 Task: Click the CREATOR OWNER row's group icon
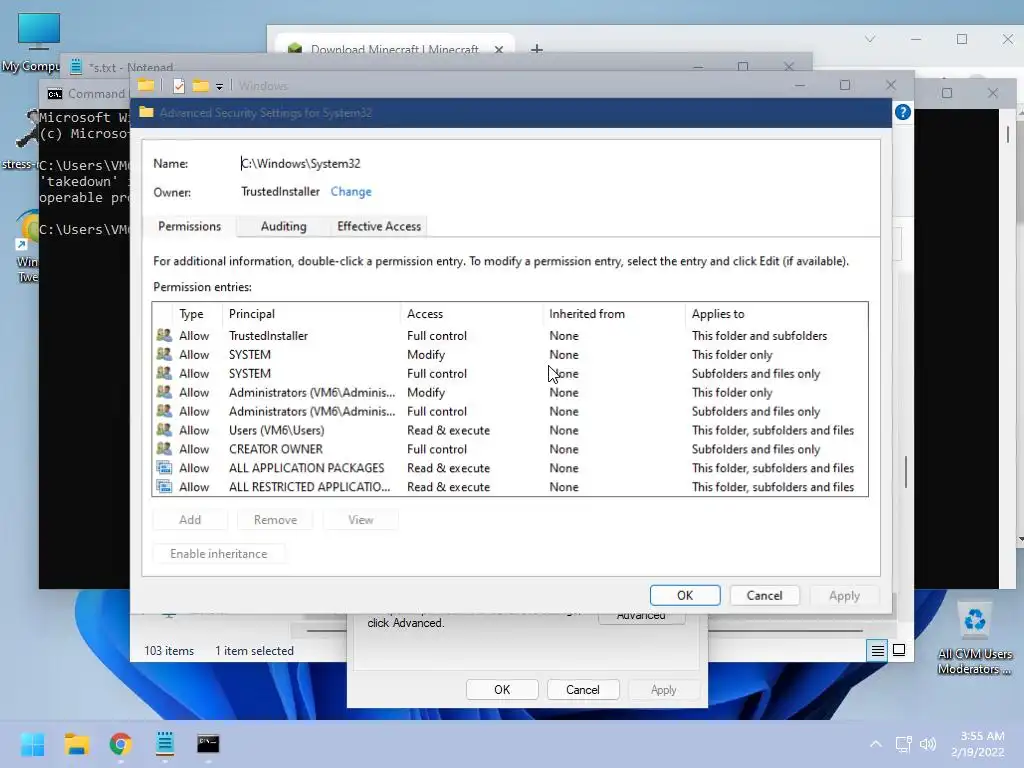click(x=164, y=449)
